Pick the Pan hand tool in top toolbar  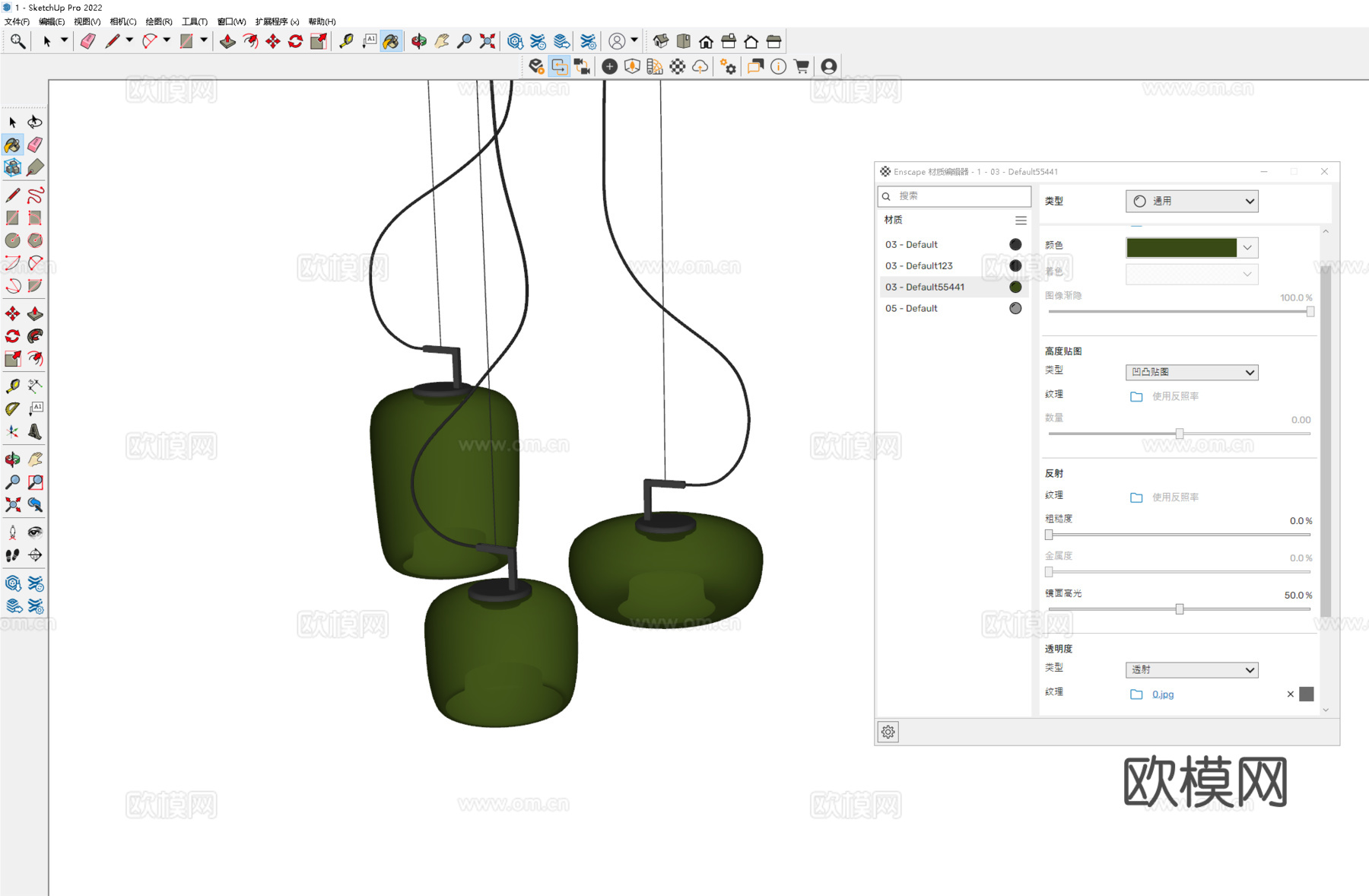(x=442, y=41)
